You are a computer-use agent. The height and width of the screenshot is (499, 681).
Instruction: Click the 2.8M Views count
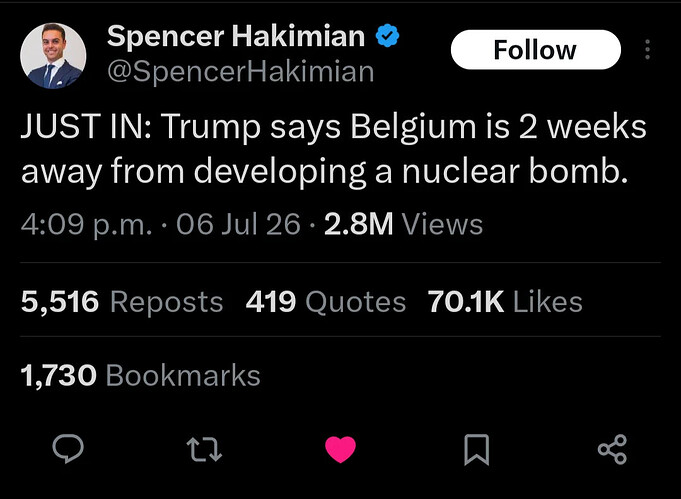point(403,225)
